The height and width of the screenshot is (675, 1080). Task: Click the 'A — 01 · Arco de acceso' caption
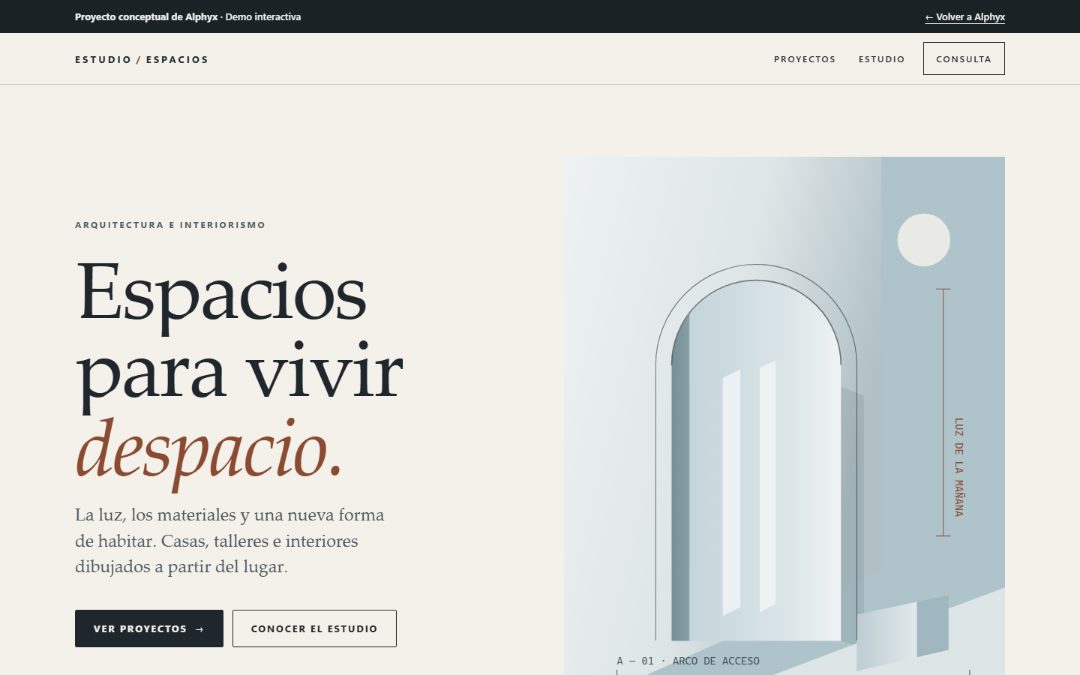pyautogui.click(x=688, y=661)
